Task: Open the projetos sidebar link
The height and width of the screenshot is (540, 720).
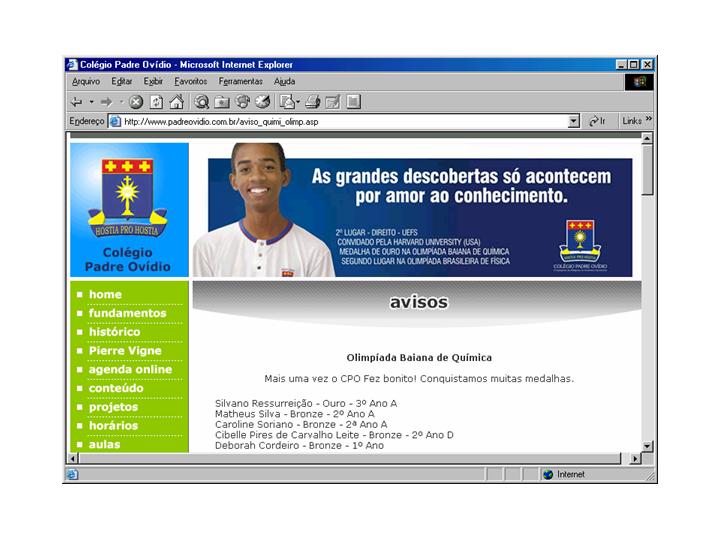Action: coord(113,407)
